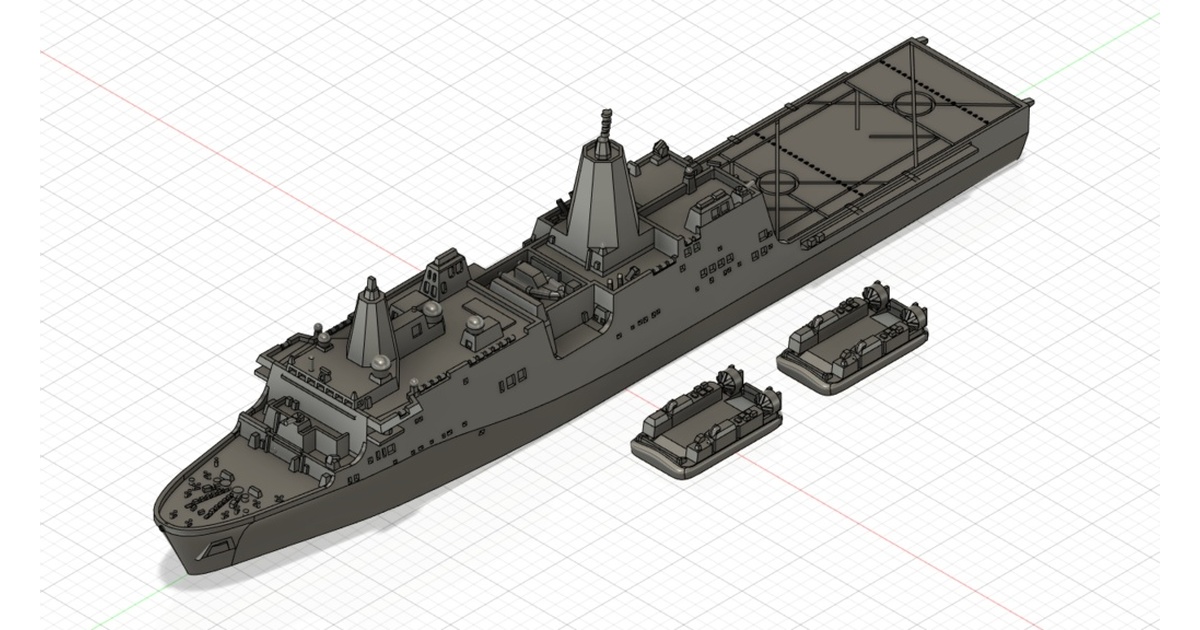
Task: Select the hovercraft nearest the ship's stern
Action: coord(851,338)
